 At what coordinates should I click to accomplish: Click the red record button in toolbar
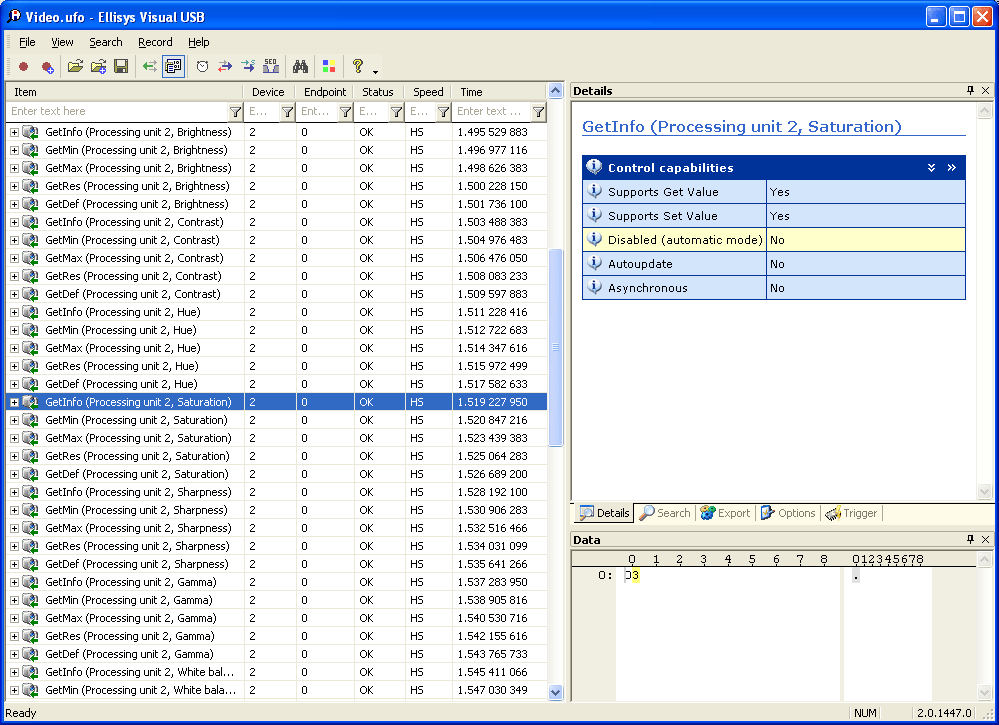(23, 67)
